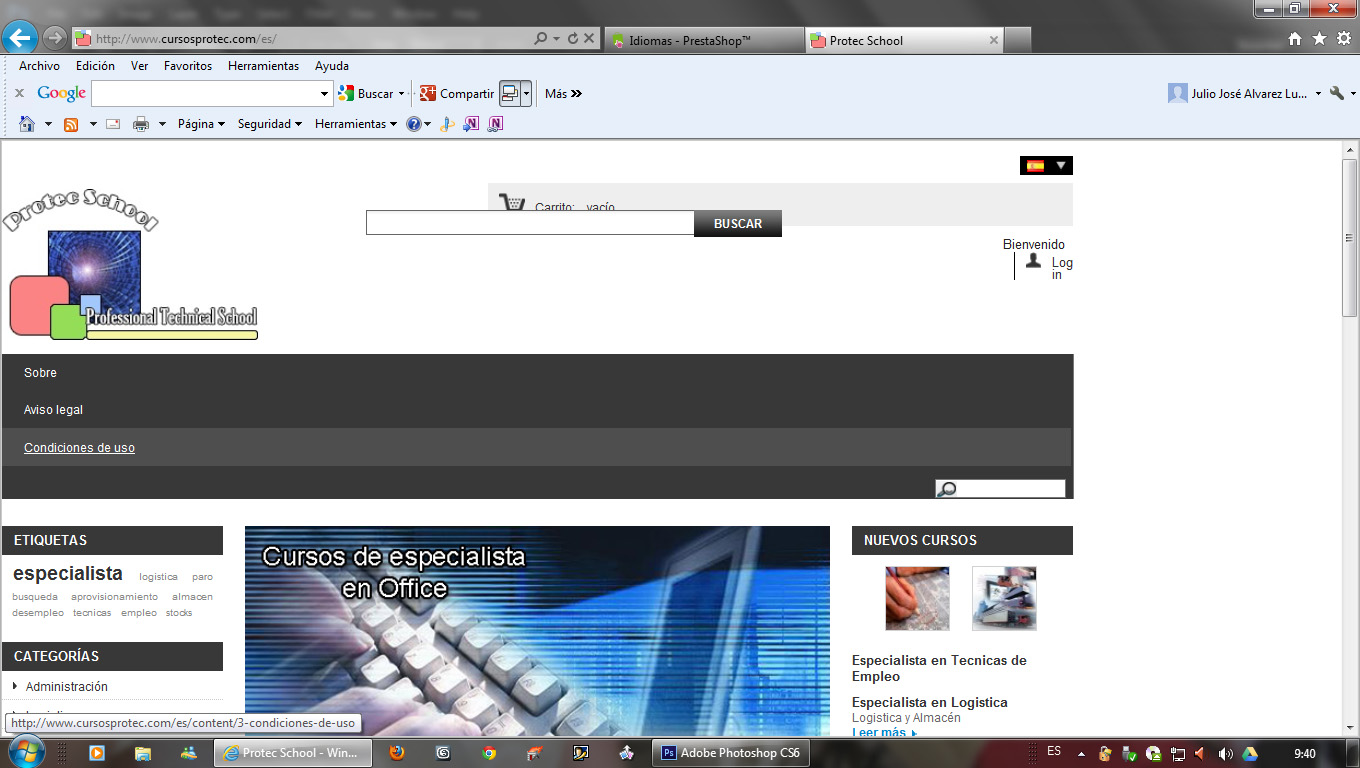Expand the Seguridad dropdown menu
Image resolution: width=1360 pixels, height=768 pixels.
[270, 124]
